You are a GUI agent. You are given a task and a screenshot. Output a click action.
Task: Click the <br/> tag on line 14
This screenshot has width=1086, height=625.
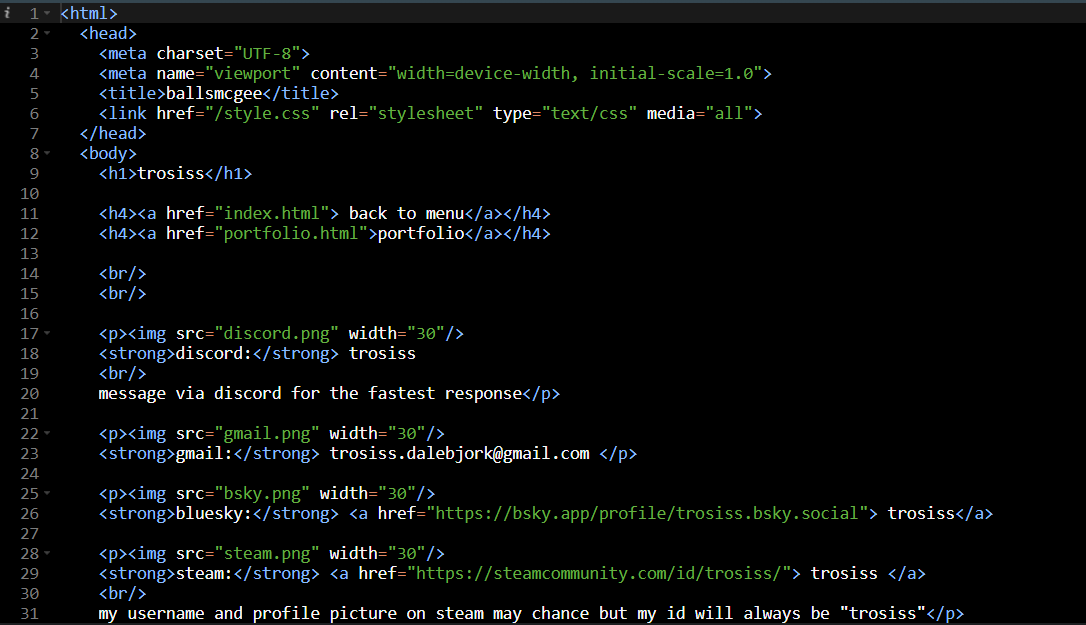point(123,274)
